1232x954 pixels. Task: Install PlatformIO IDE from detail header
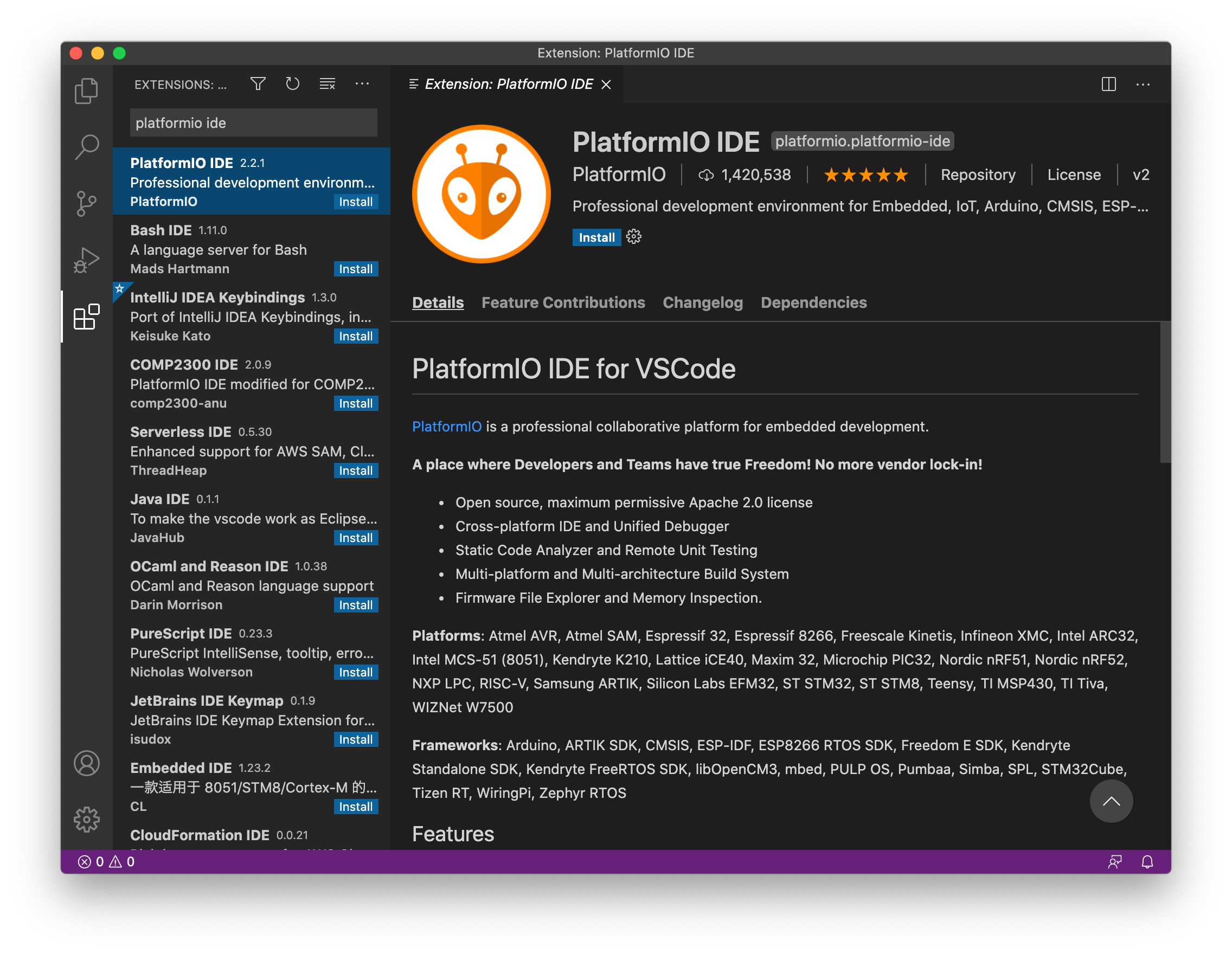click(x=596, y=237)
